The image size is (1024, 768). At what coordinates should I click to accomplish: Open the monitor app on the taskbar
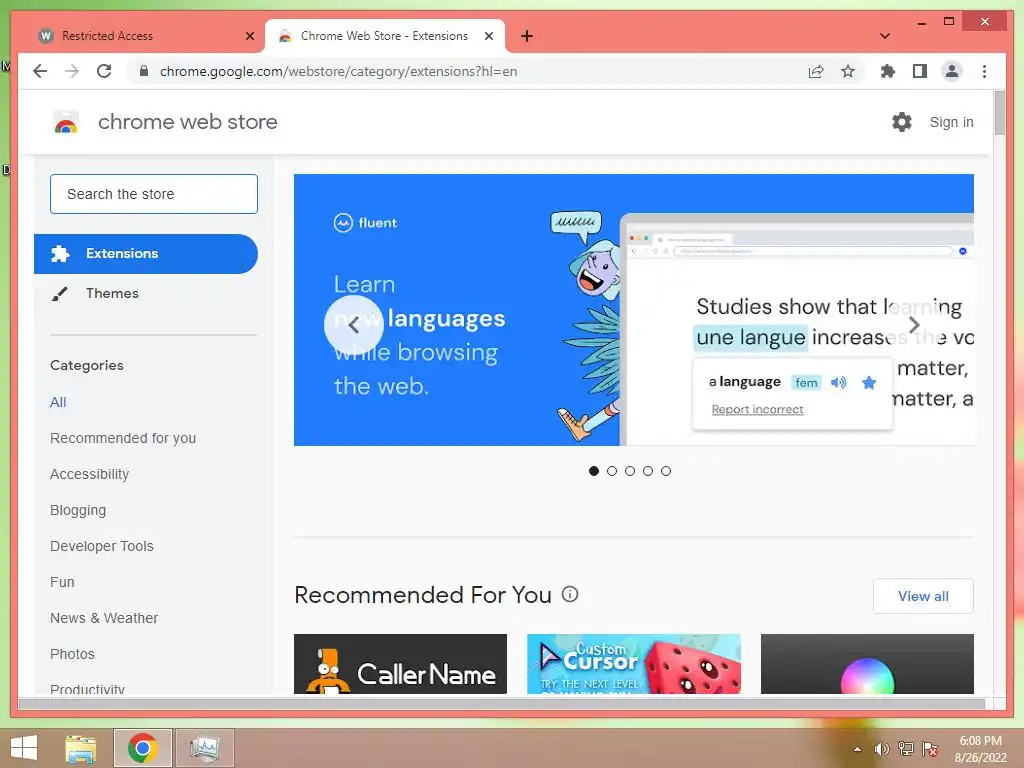pyautogui.click(x=204, y=748)
